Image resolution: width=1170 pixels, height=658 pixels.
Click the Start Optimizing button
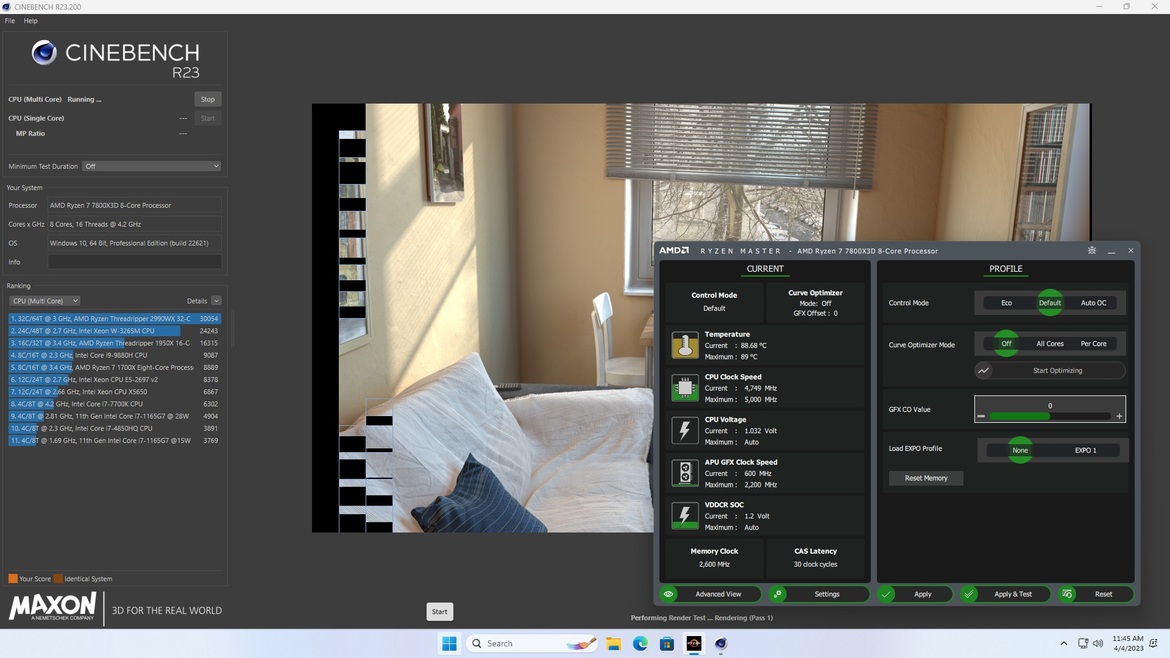(x=1050, y=370)
